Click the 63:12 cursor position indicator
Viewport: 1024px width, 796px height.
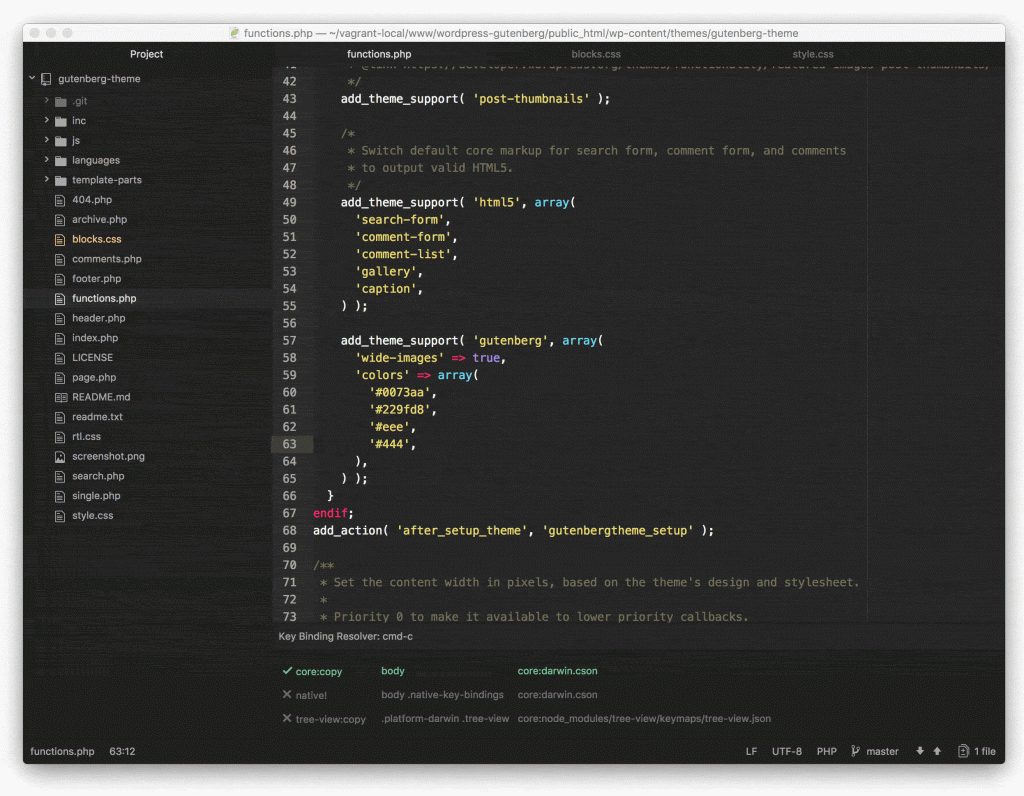click(123, 751)
